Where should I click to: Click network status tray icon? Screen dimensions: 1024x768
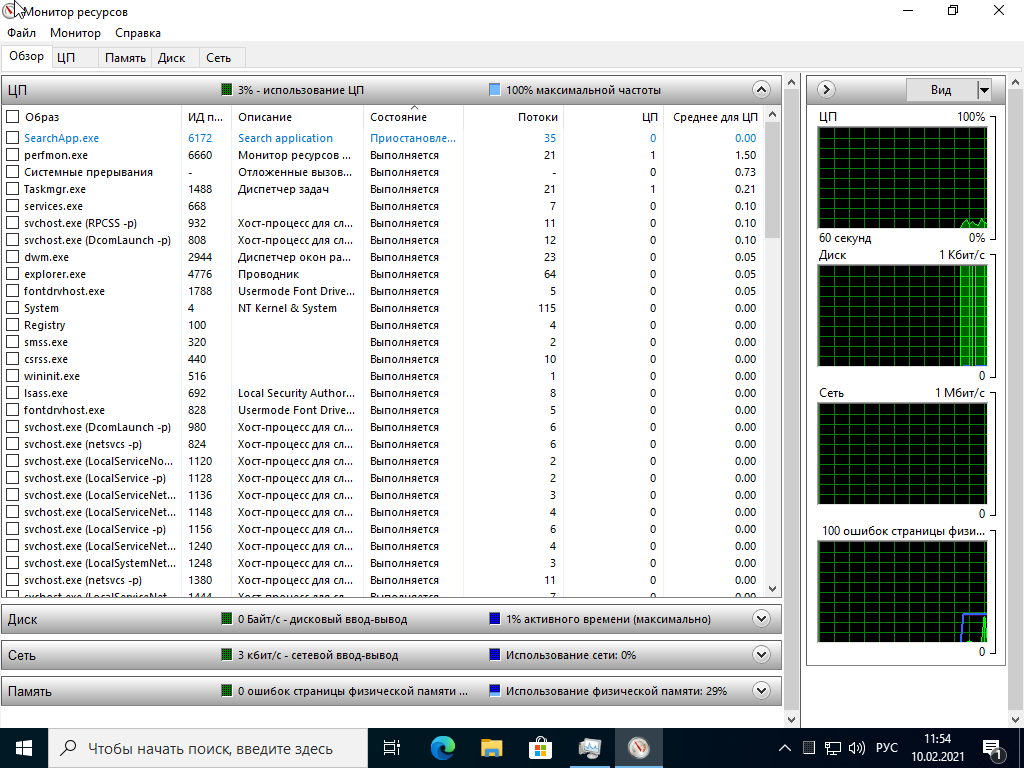833,748
